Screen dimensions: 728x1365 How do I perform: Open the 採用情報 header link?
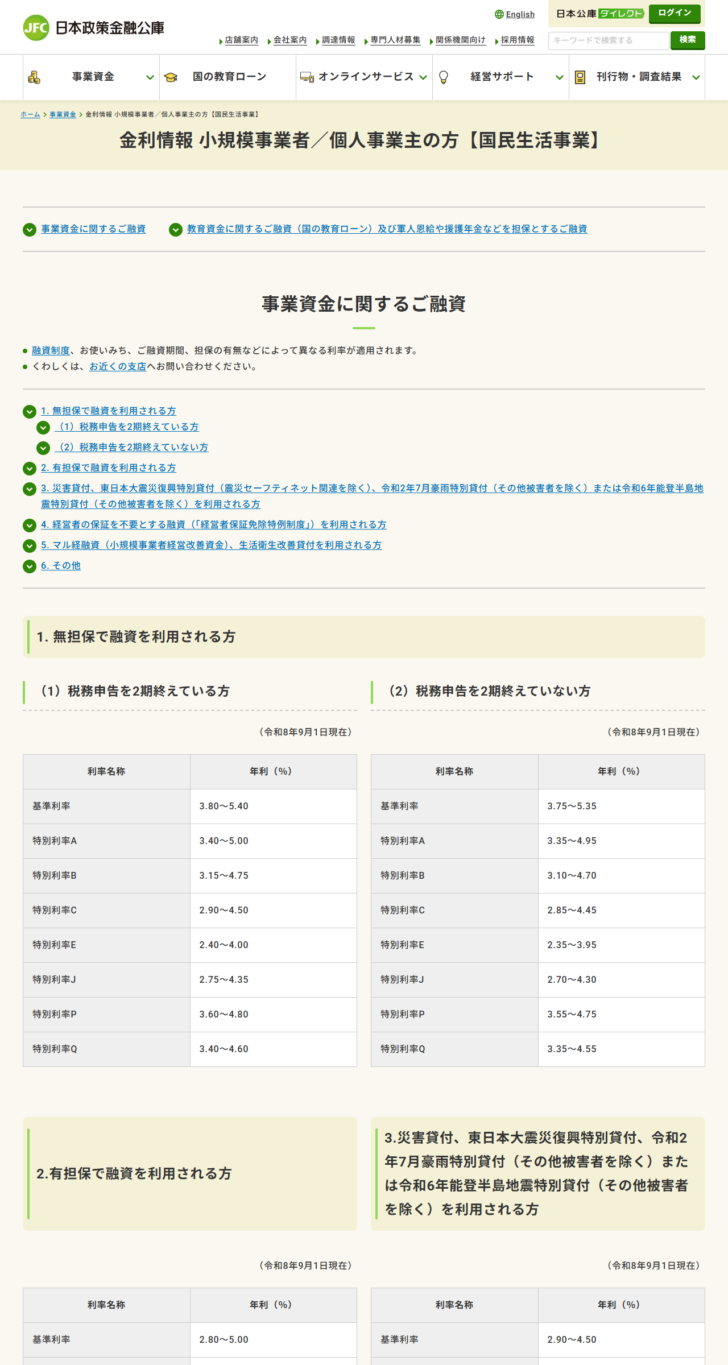pyautogui.click(x=517, y=40)
